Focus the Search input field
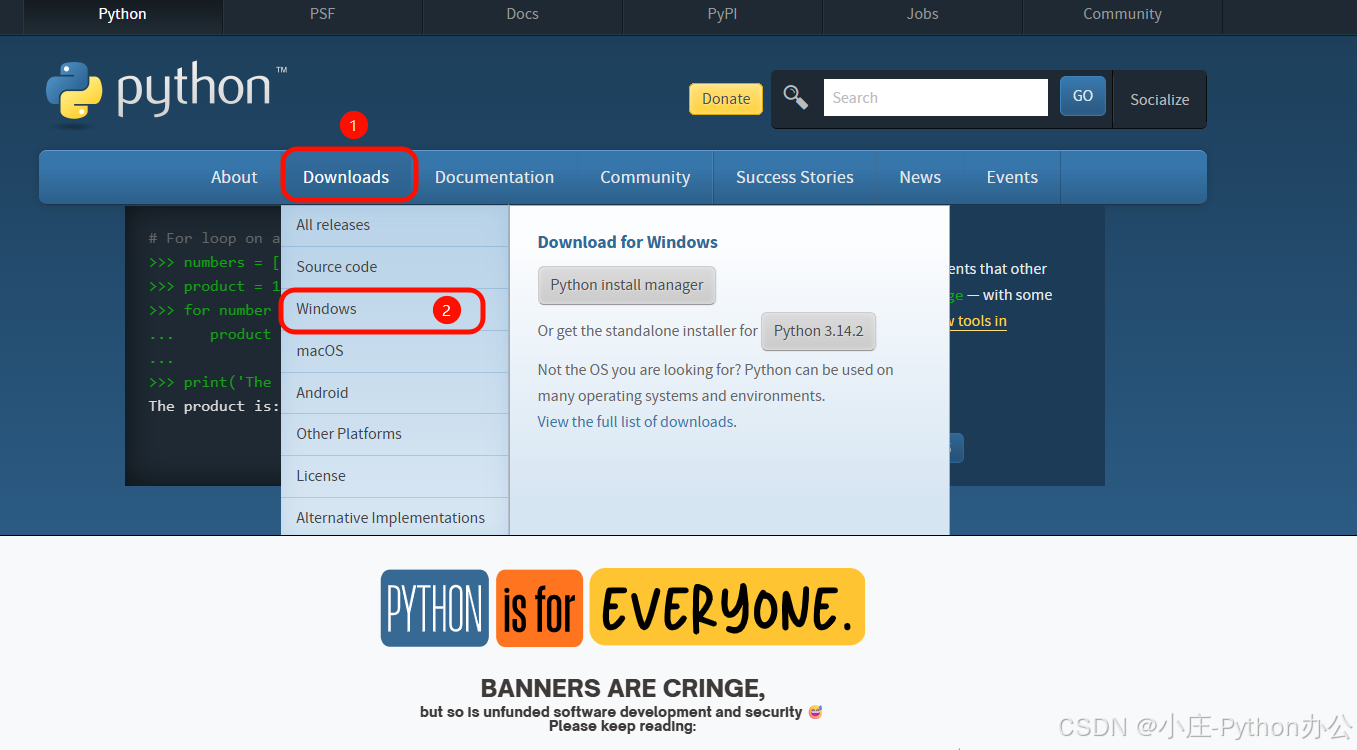1357x750 pixels. [935, 97]
